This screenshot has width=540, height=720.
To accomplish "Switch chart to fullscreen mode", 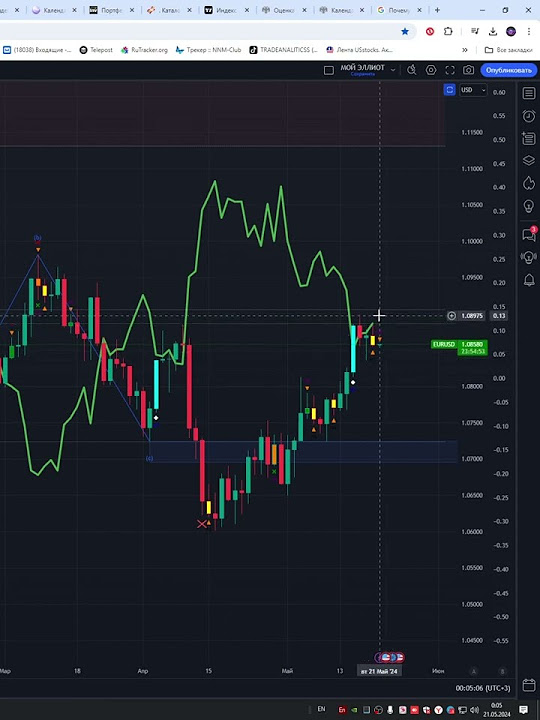I will 450,70.
